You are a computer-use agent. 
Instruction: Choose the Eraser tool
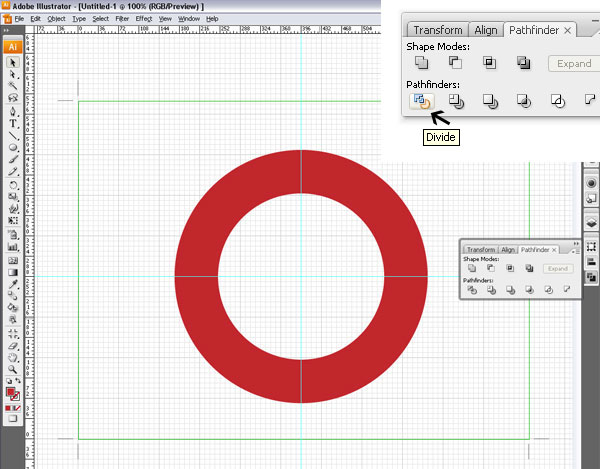pyautogui.click(x=13, y=345)
